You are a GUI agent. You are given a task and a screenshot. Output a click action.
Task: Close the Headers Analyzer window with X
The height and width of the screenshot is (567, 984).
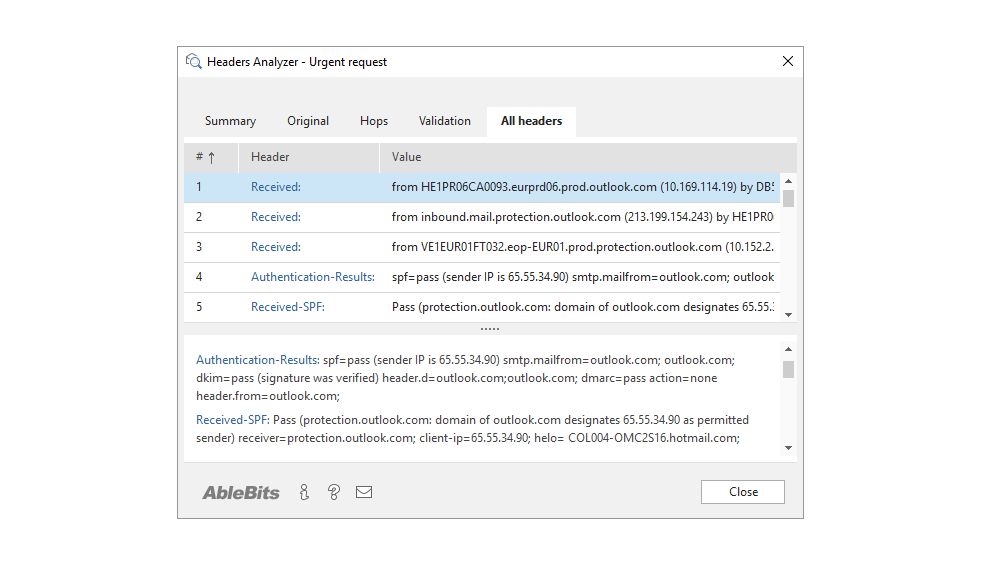tap(788, 61)
